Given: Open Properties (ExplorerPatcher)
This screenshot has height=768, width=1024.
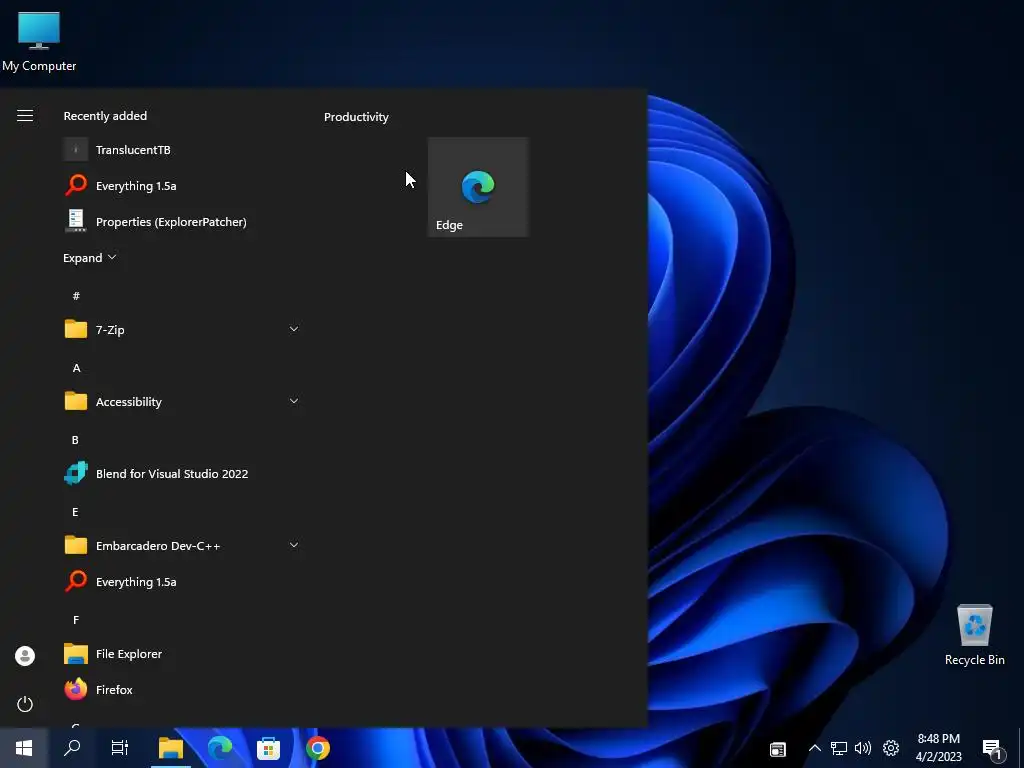Looking at the screenshot, I should pos(183,221).
